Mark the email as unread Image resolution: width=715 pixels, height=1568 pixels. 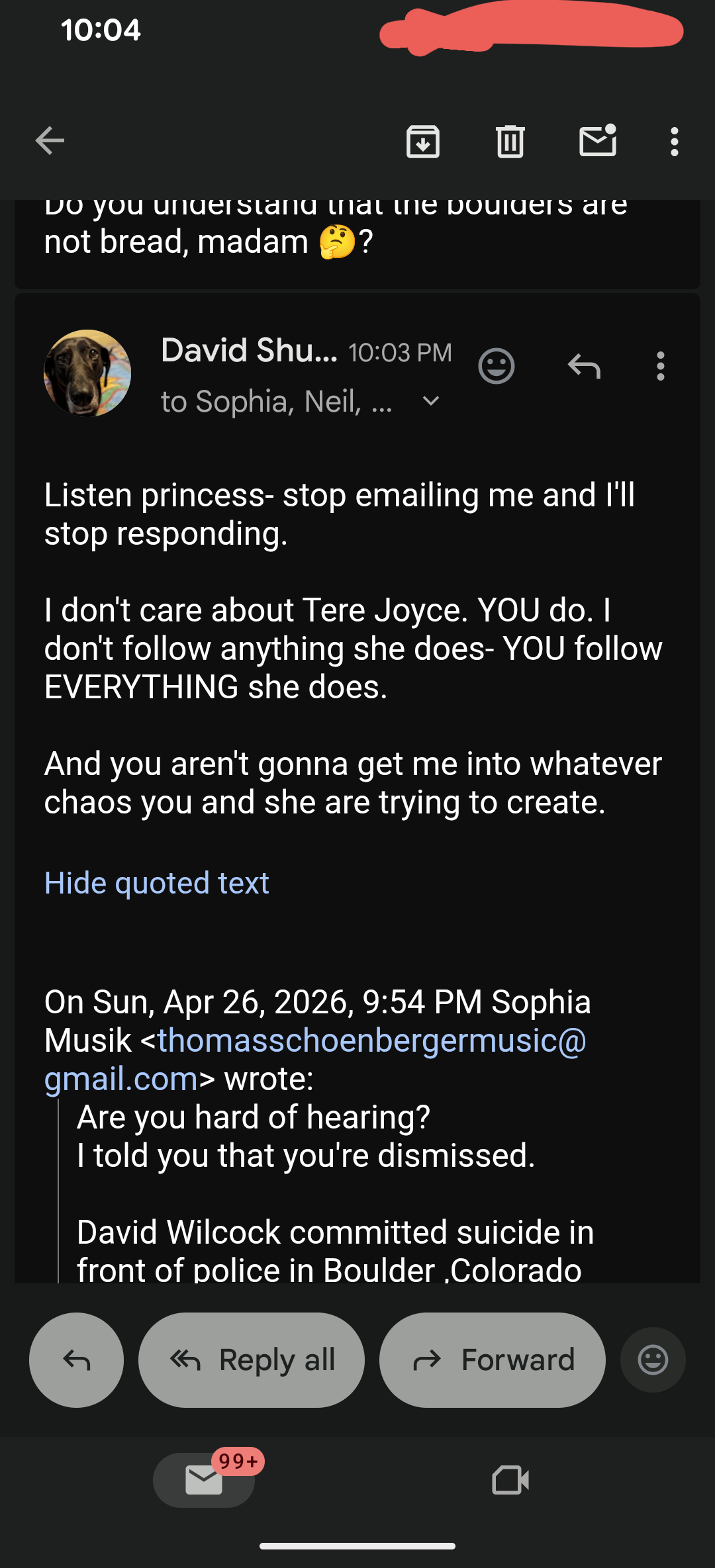tap(598, 141)
